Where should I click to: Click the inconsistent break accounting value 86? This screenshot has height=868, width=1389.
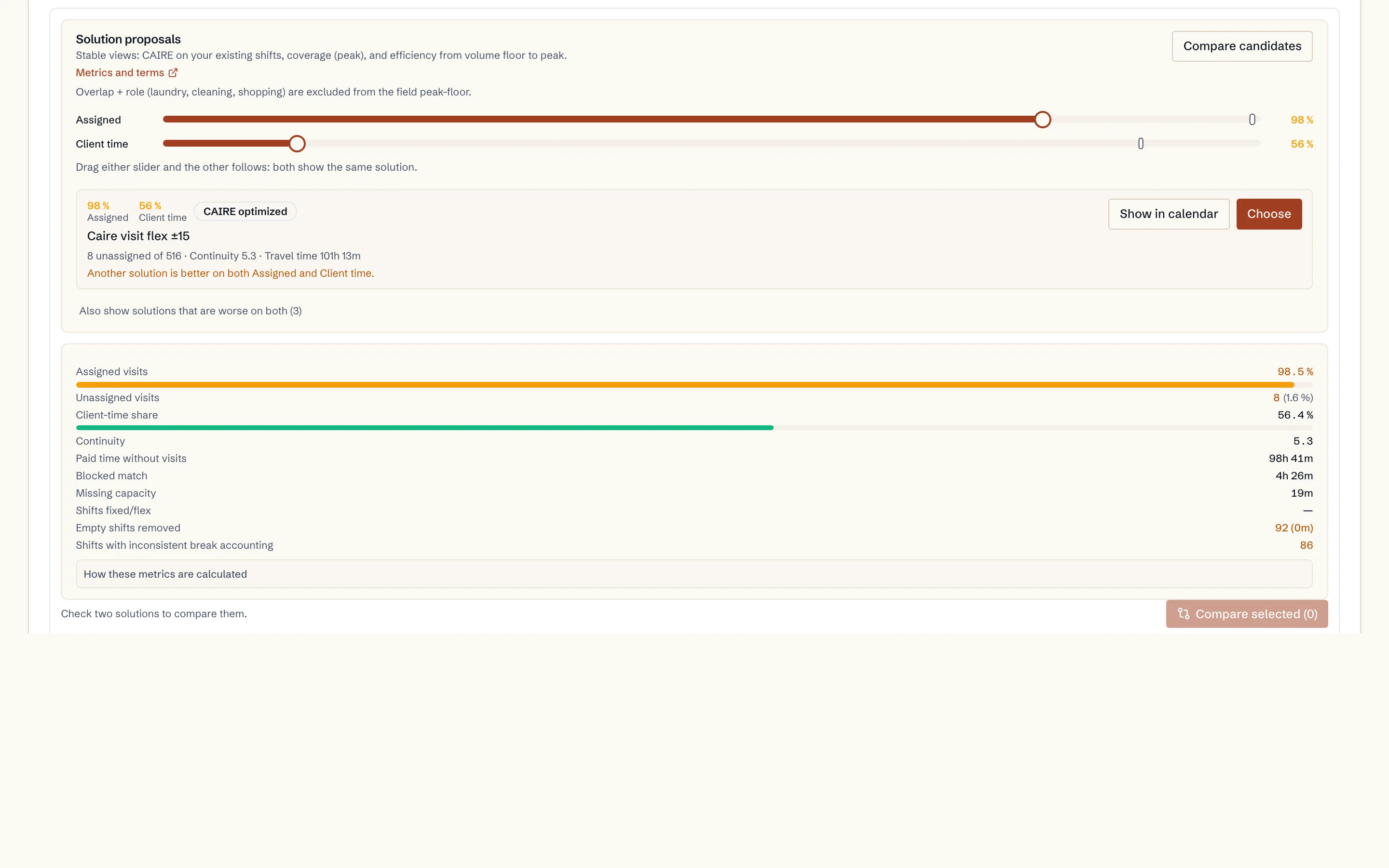tap(1306, 545)
